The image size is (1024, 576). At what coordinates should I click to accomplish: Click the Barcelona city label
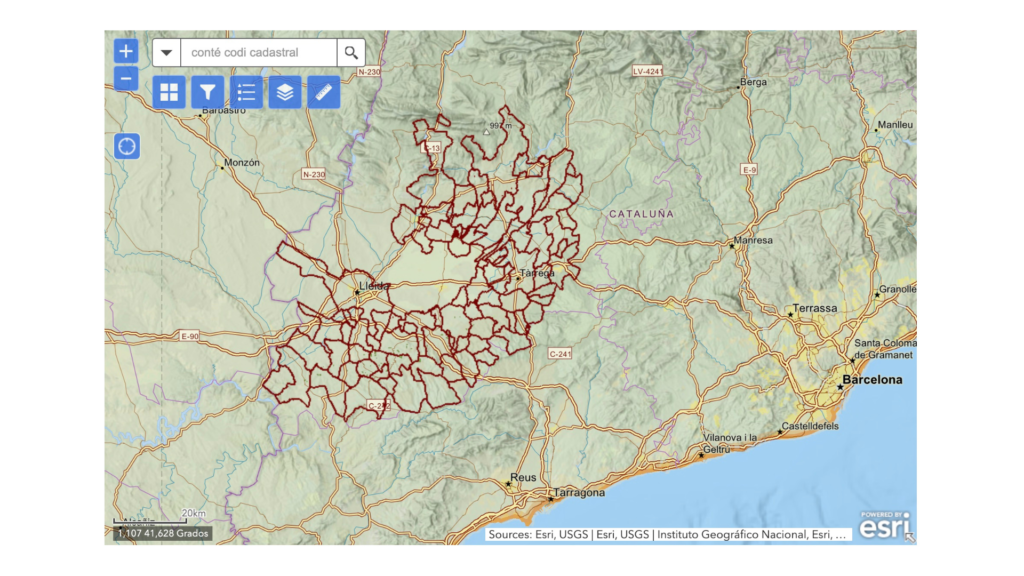872,380
